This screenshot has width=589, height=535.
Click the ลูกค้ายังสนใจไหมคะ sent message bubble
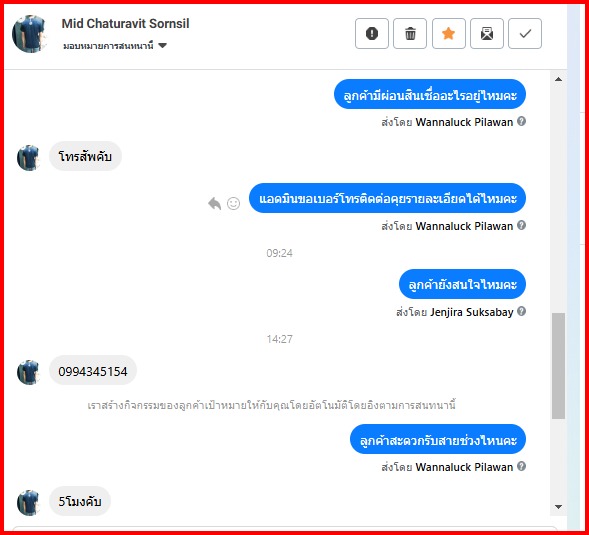pos(462,284)
